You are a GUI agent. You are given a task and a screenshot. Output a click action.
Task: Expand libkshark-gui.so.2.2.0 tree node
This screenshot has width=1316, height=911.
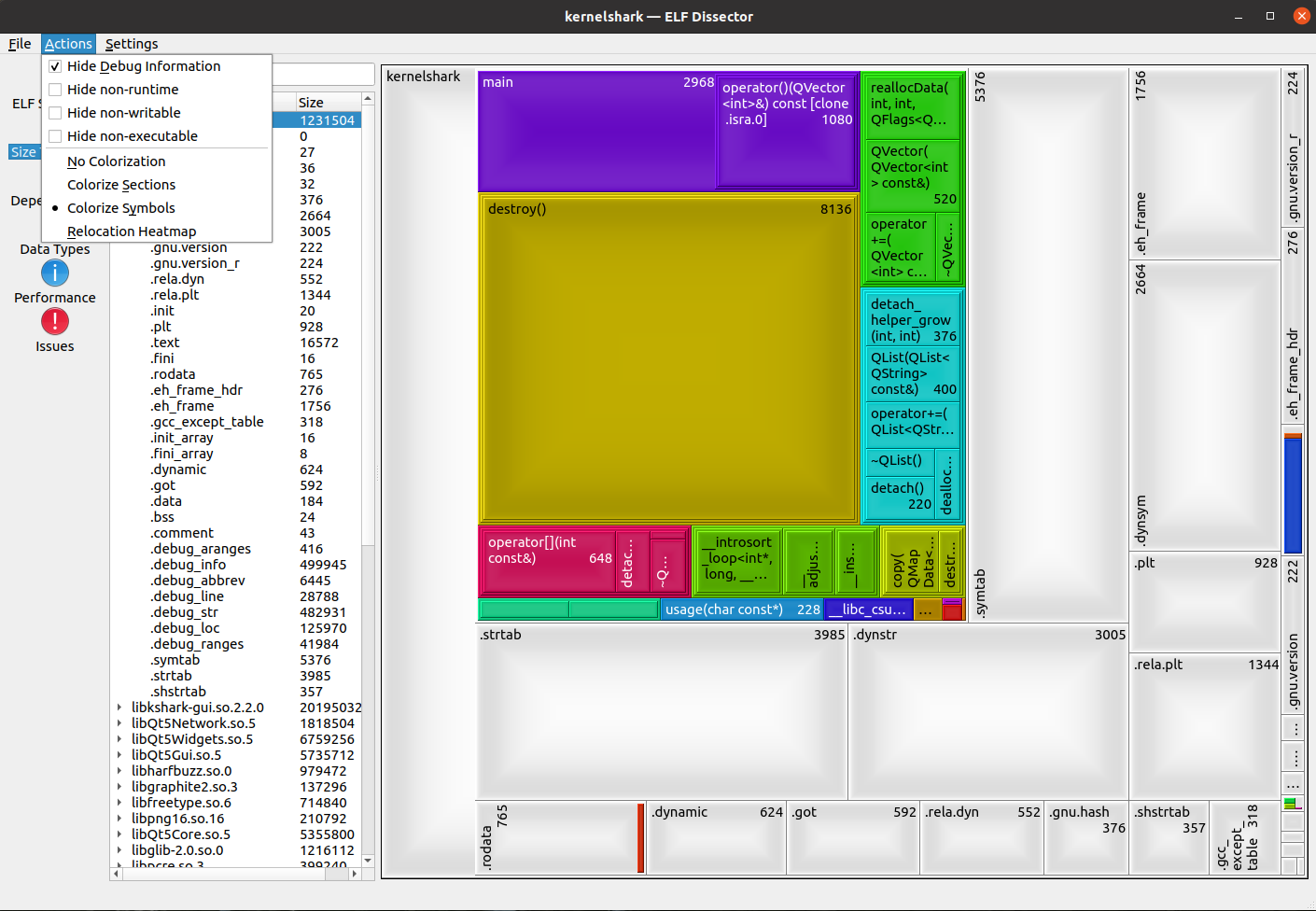119,708
